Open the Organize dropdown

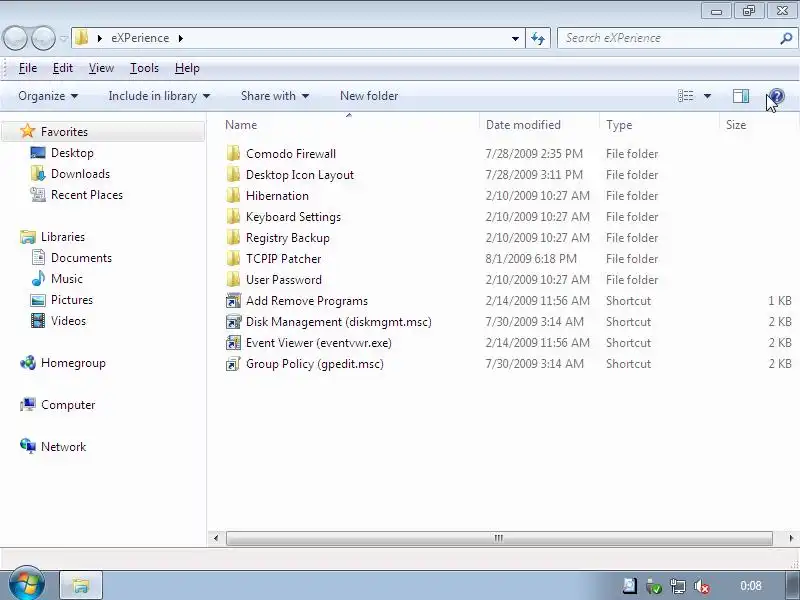[x=48, y=96]
